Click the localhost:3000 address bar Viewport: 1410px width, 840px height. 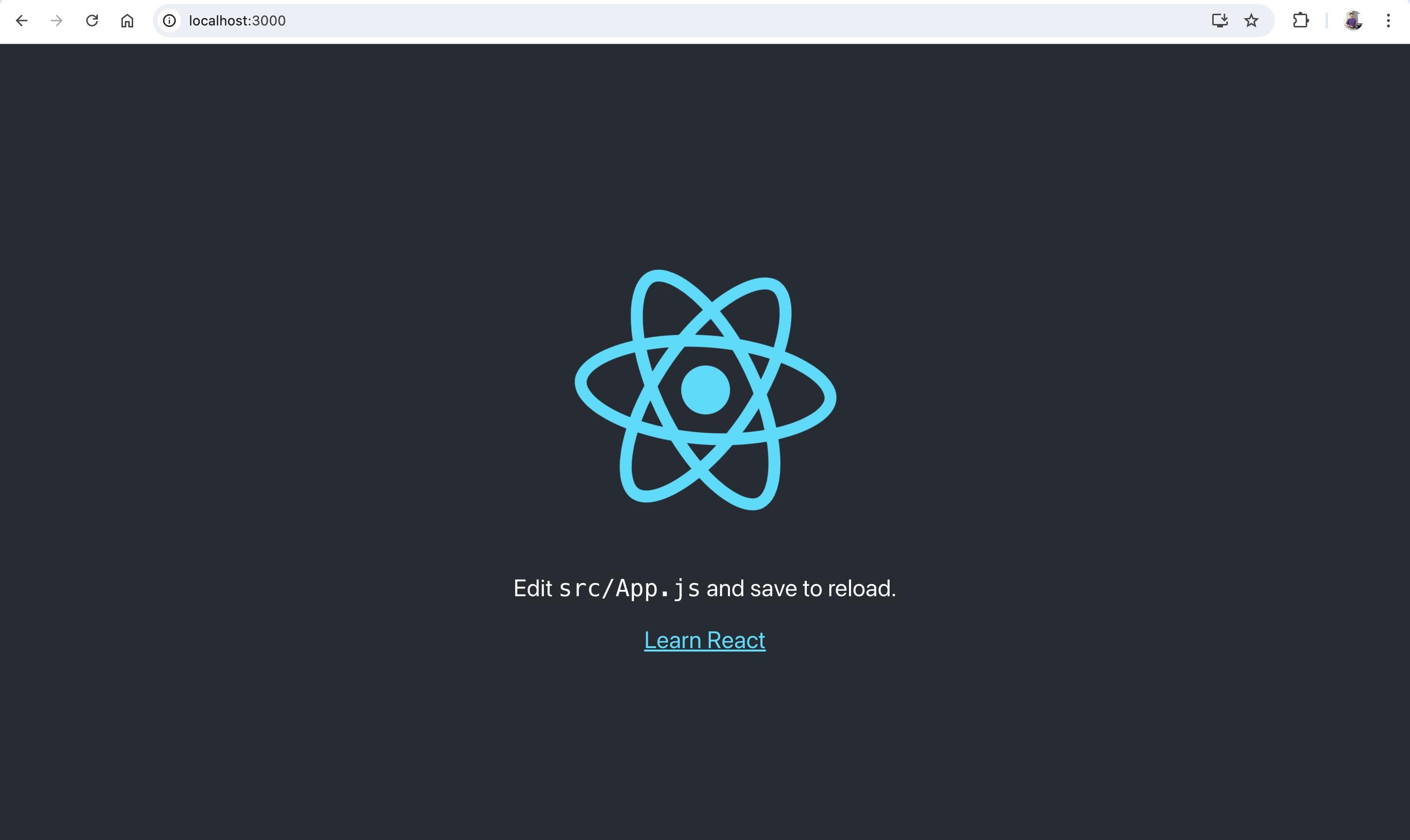coord(237,20)
